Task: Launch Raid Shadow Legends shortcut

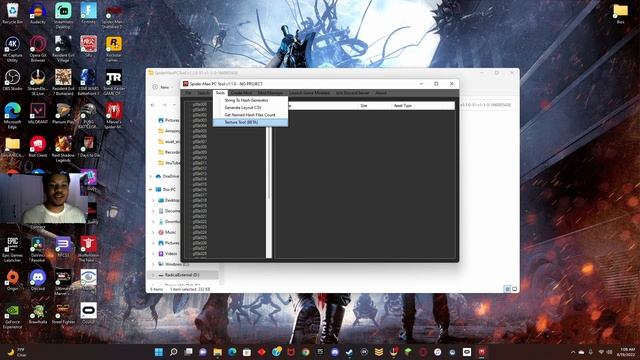Action: pyautogui.click(x=63, y=149)
